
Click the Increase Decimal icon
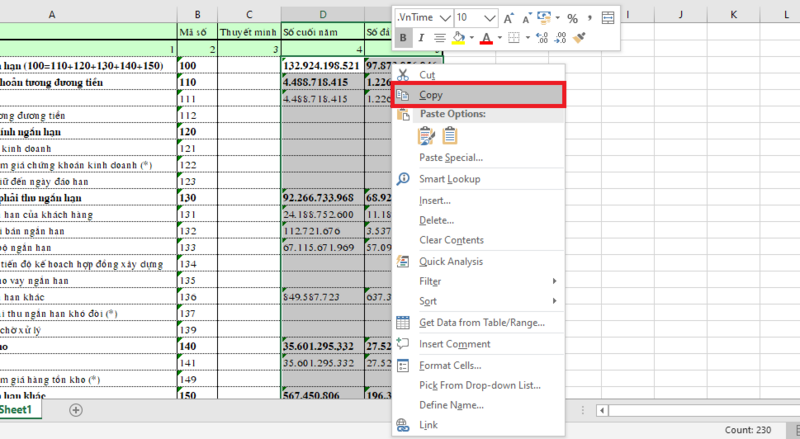tap(541, 38)
